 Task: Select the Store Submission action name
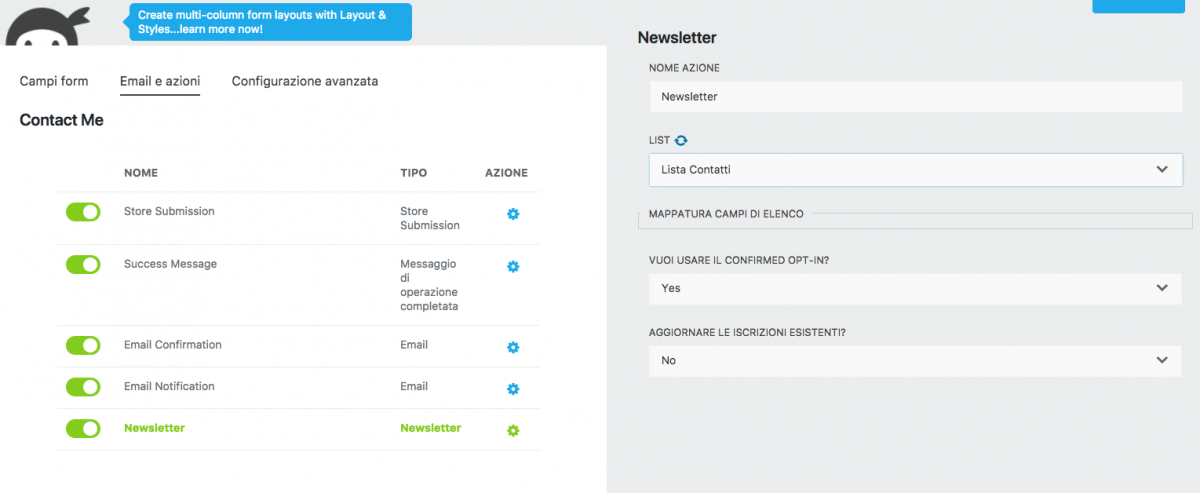169,212
